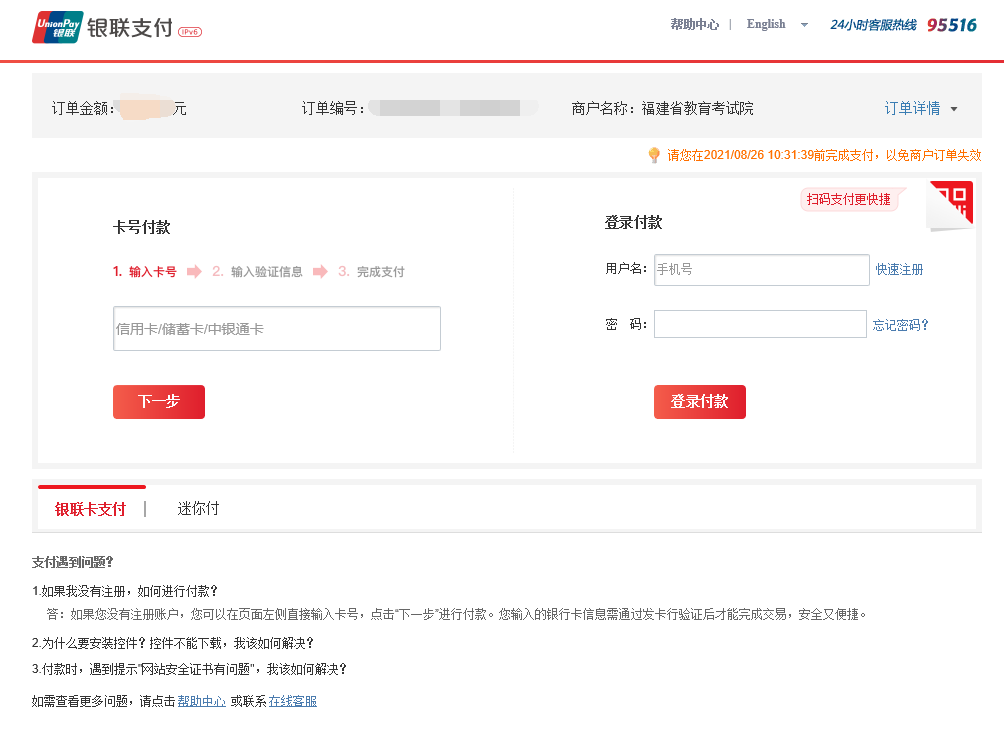Open the English language dropdown arrow

pos(804,25)
